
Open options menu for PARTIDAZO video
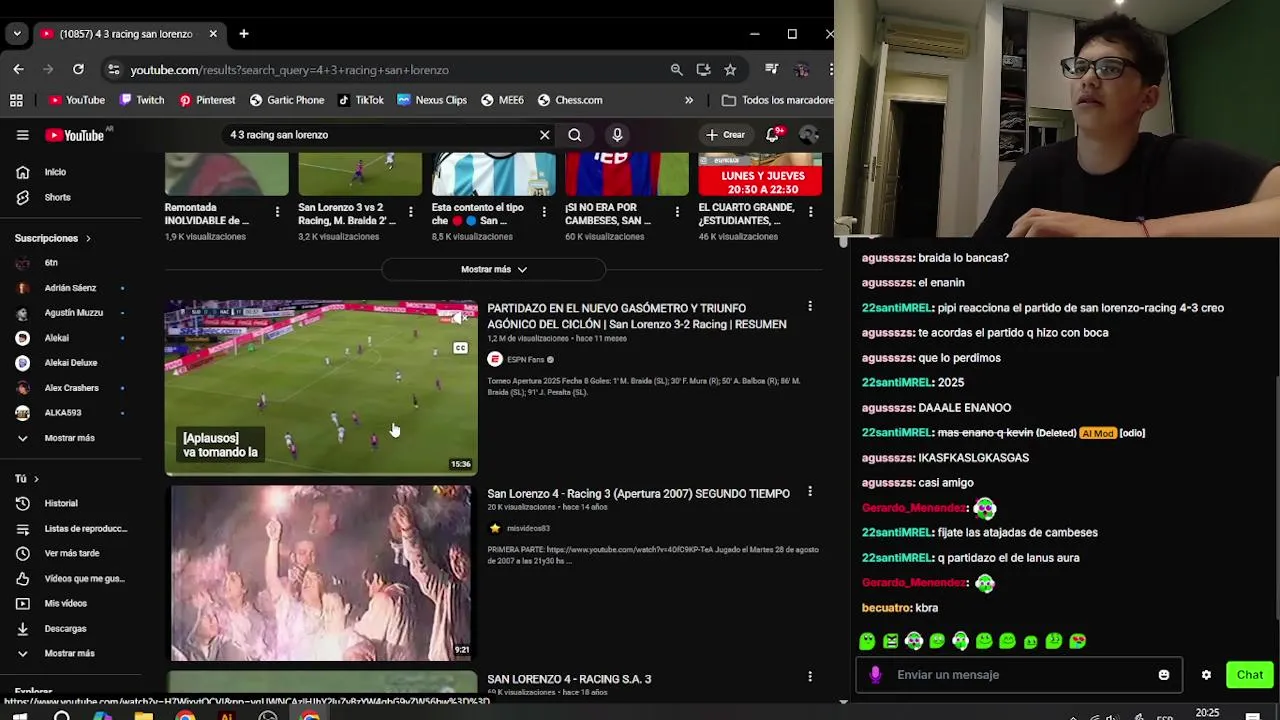[x=810, y=306]
